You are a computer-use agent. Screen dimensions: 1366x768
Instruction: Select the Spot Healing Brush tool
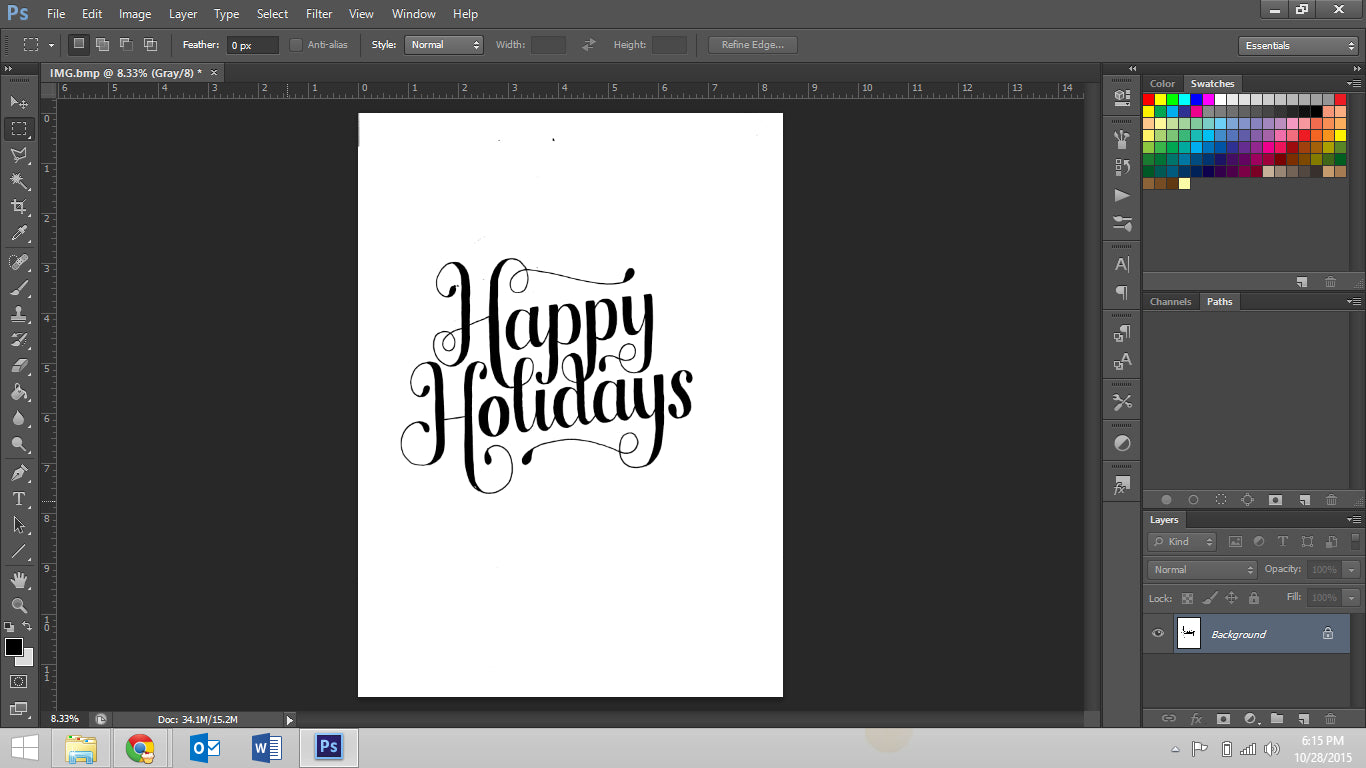point(19,262)
